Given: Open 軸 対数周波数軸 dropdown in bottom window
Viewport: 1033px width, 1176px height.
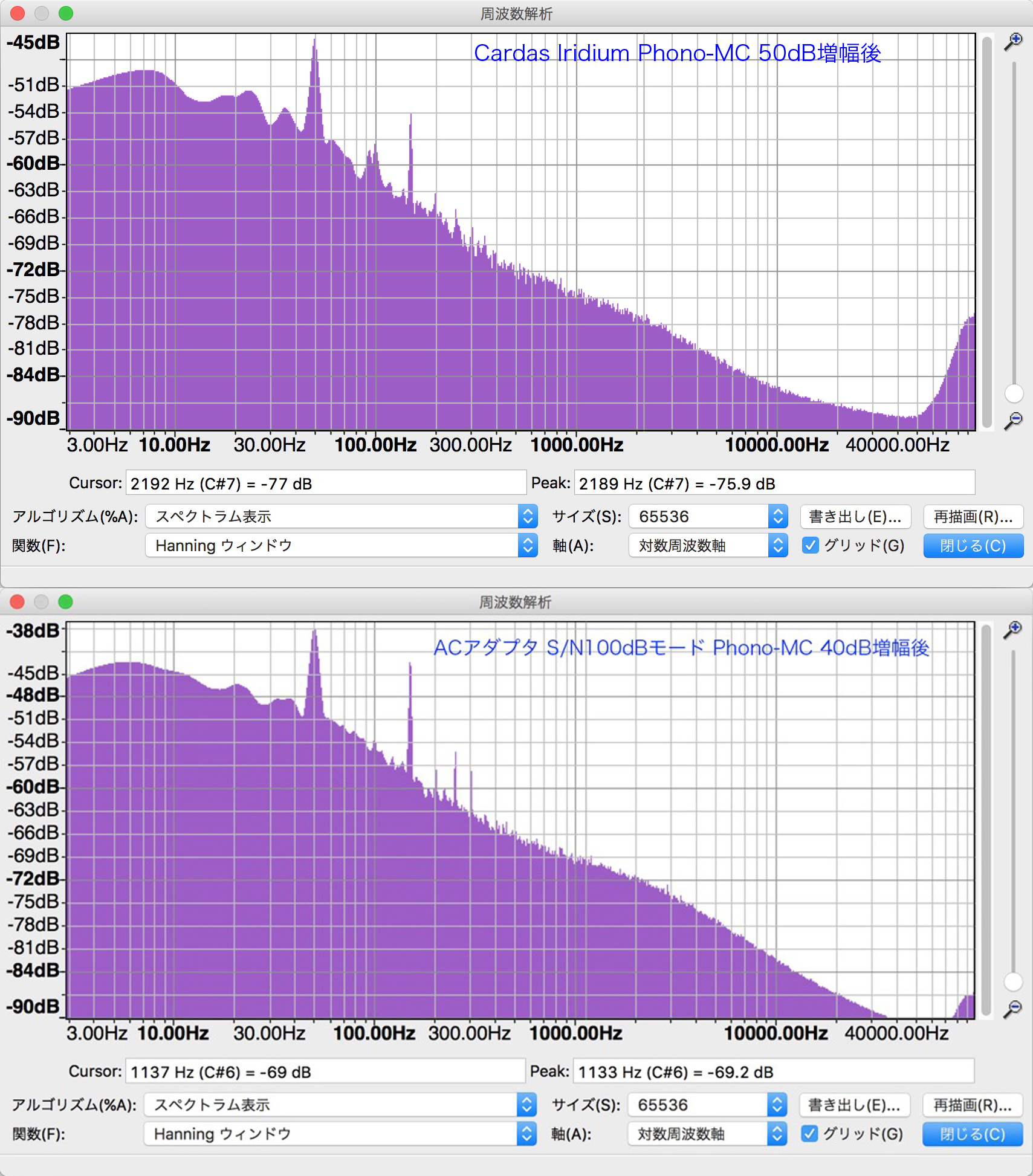Looking at the screenshot, I should pos(707,1134).
